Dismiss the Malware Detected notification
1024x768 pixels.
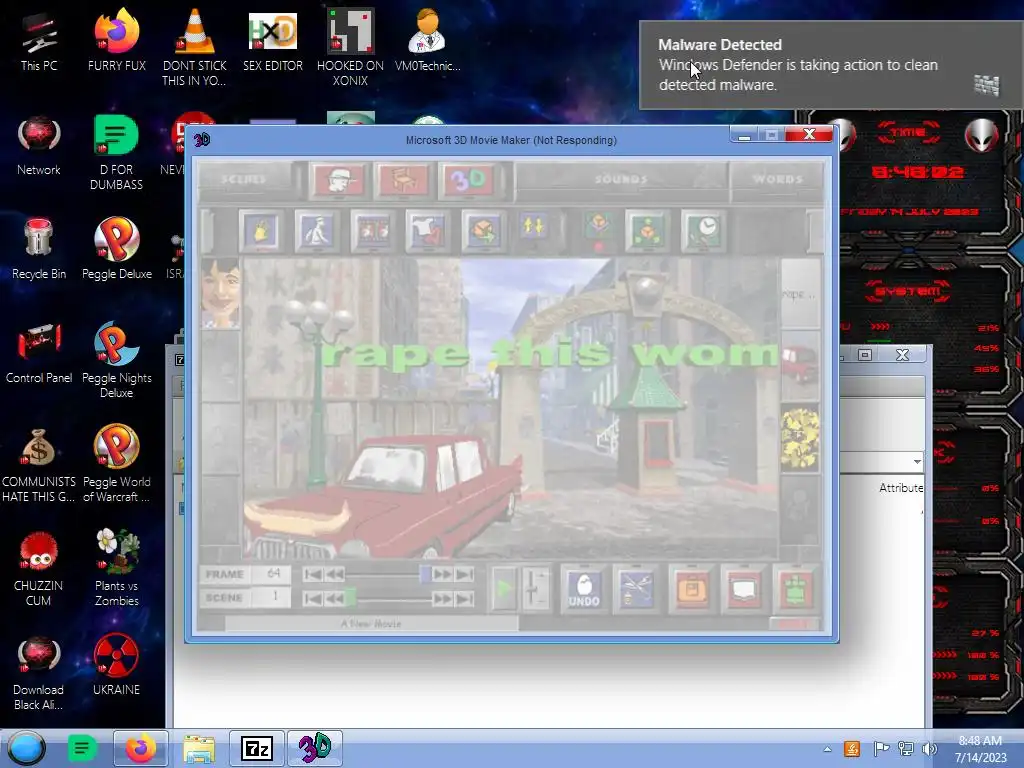(x=831, y=65)
